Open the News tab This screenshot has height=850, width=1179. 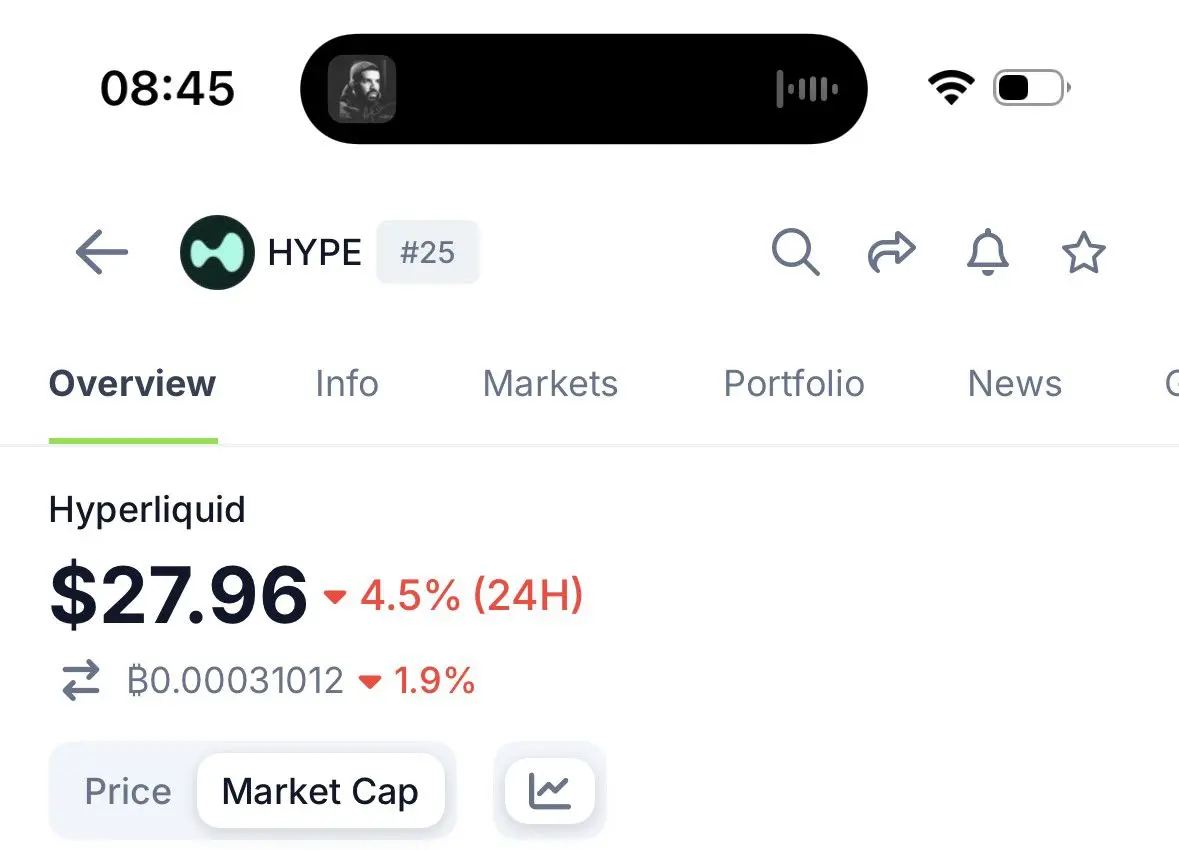(1014, 384)
